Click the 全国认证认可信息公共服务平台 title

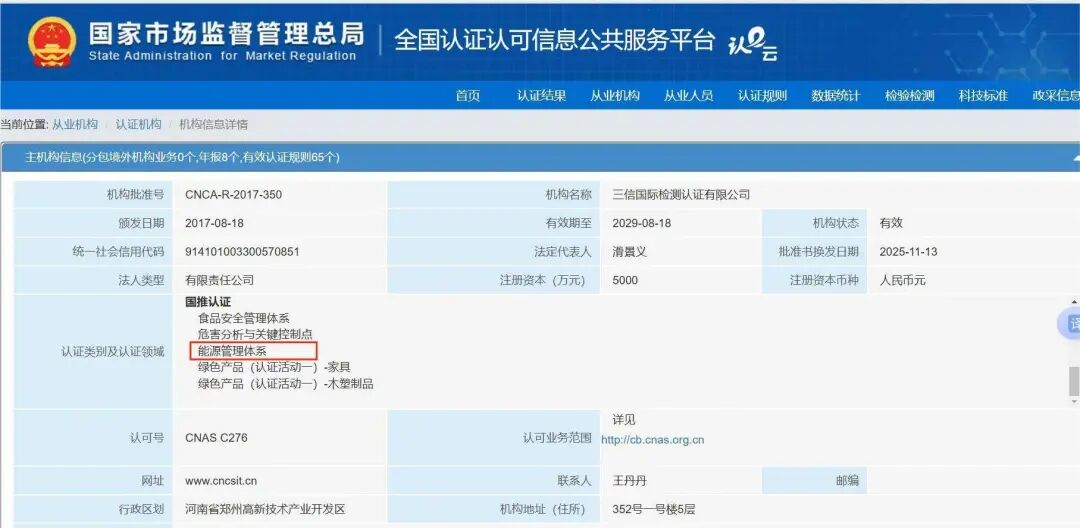[555, 40]
